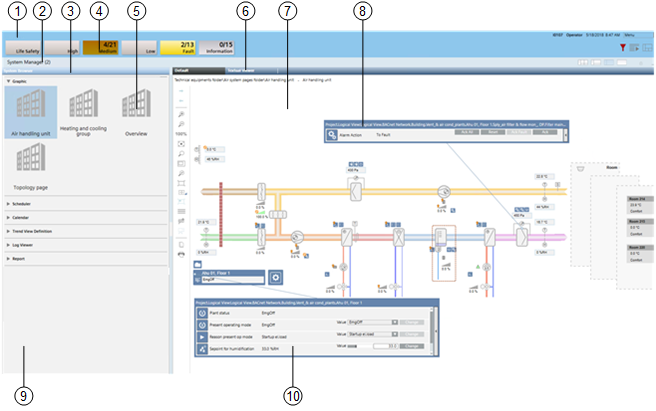Open the Air handling unit graphic
This screenshot has width=656, height=411.
click(x=30, y=112)
